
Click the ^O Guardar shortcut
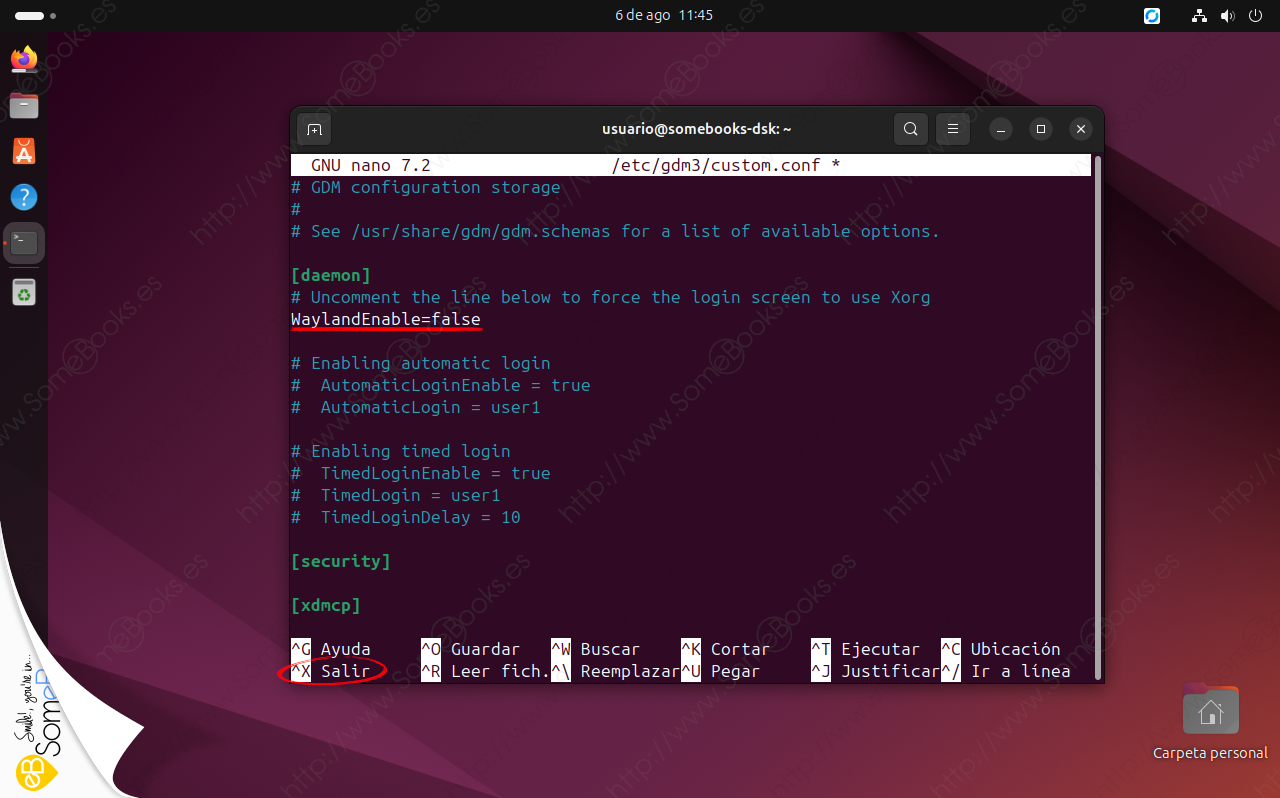pos(471,649)
